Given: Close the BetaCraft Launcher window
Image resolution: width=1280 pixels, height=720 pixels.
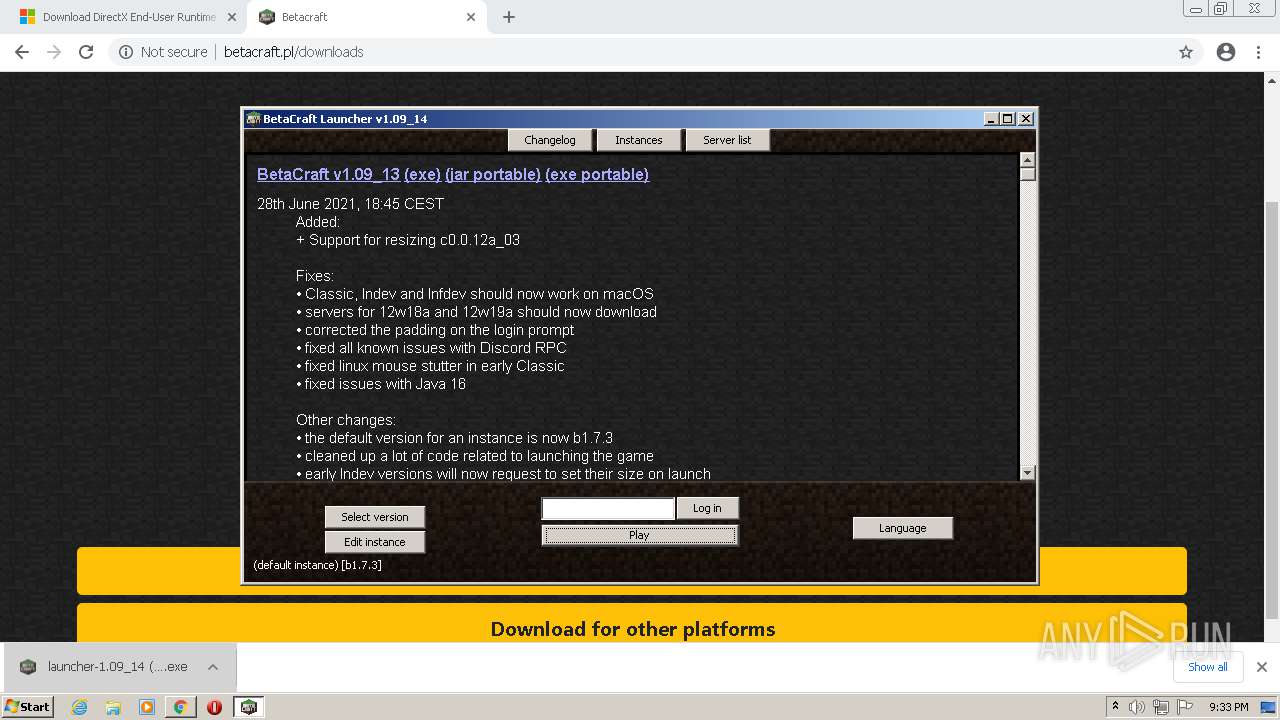Looking at the screenshot, I should pos(1026,118).
